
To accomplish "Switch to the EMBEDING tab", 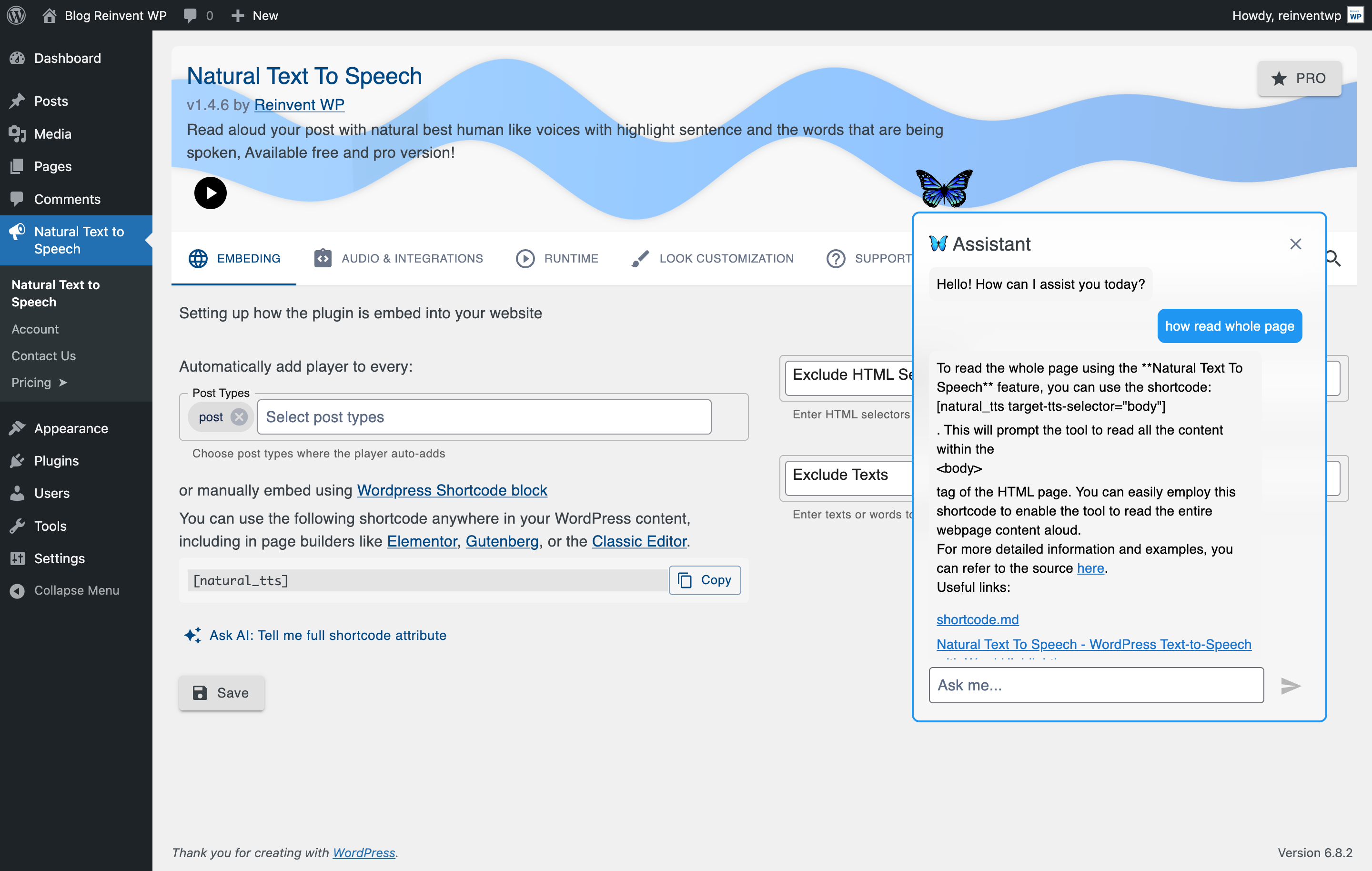I will click(x=233, y=258).
